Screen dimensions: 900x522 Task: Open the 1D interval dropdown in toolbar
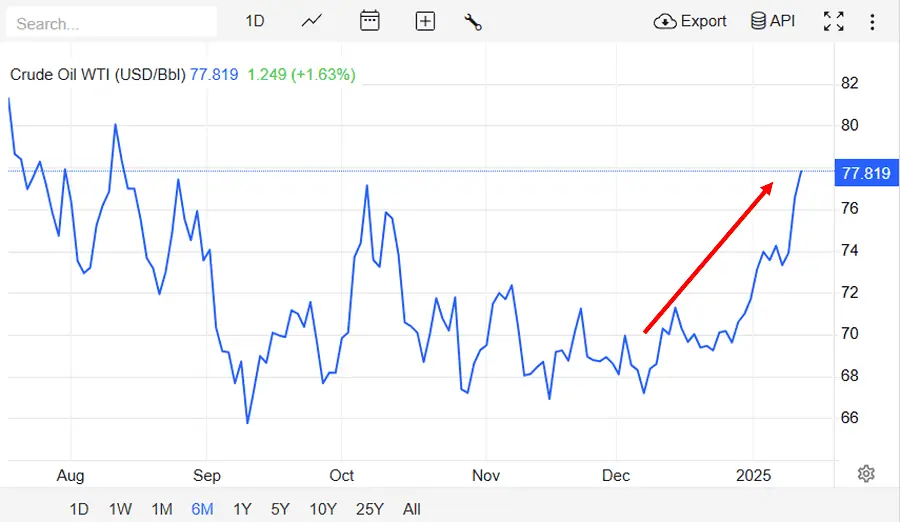coord(255,21)
